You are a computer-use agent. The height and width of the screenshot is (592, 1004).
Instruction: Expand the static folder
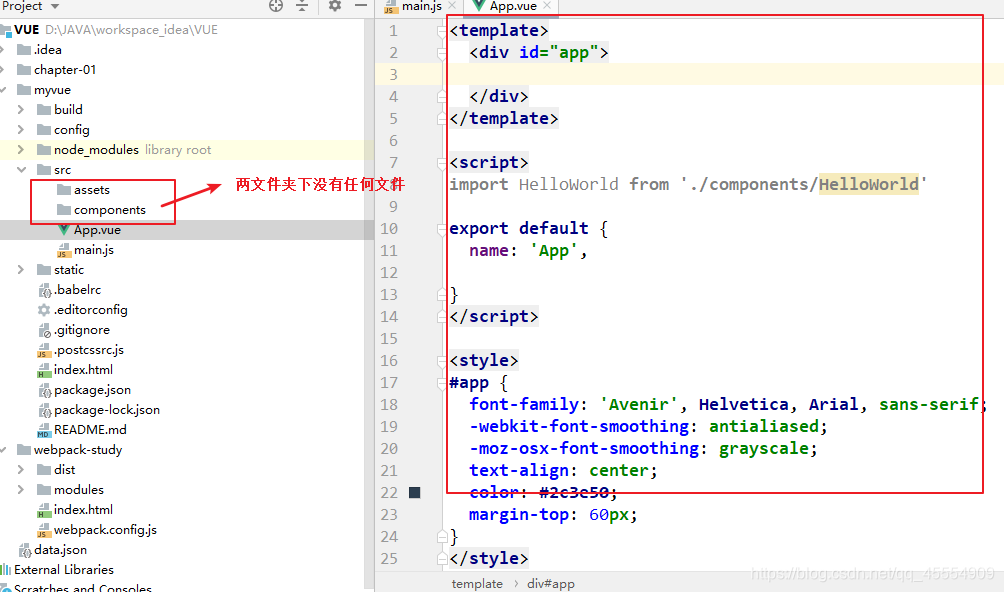[20, 269]
